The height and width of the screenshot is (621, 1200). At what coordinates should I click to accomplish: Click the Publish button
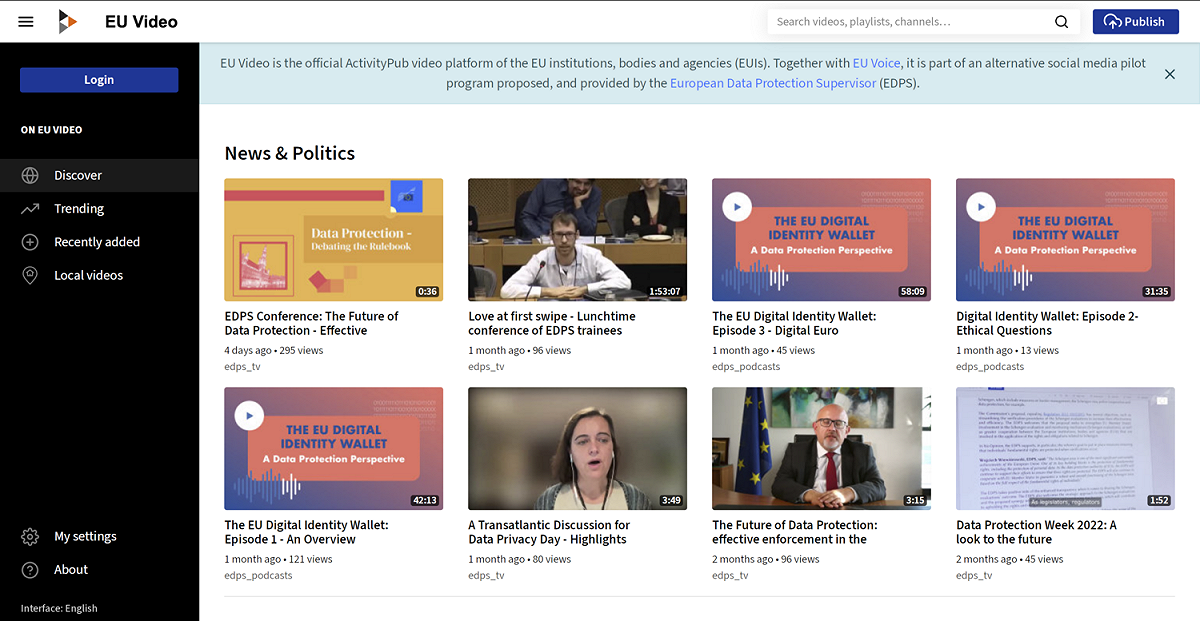pos(1135,22)
